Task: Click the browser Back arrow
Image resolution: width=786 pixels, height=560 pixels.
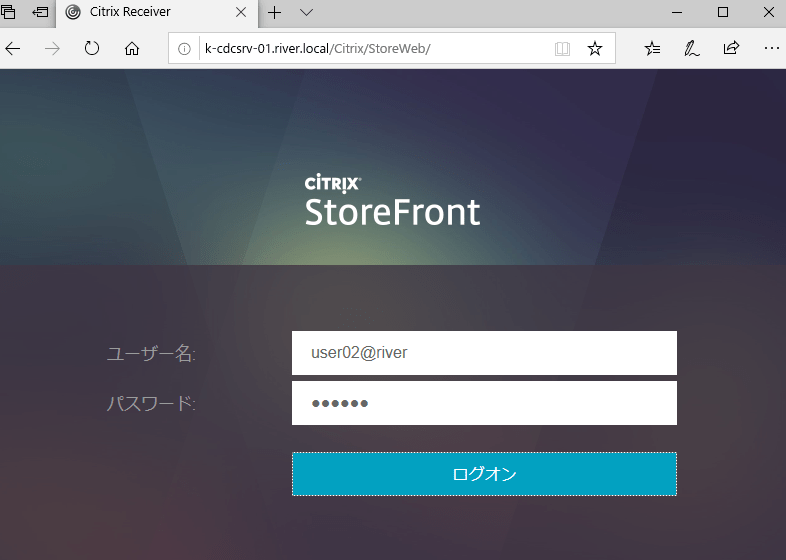Action: pos(13,49)
